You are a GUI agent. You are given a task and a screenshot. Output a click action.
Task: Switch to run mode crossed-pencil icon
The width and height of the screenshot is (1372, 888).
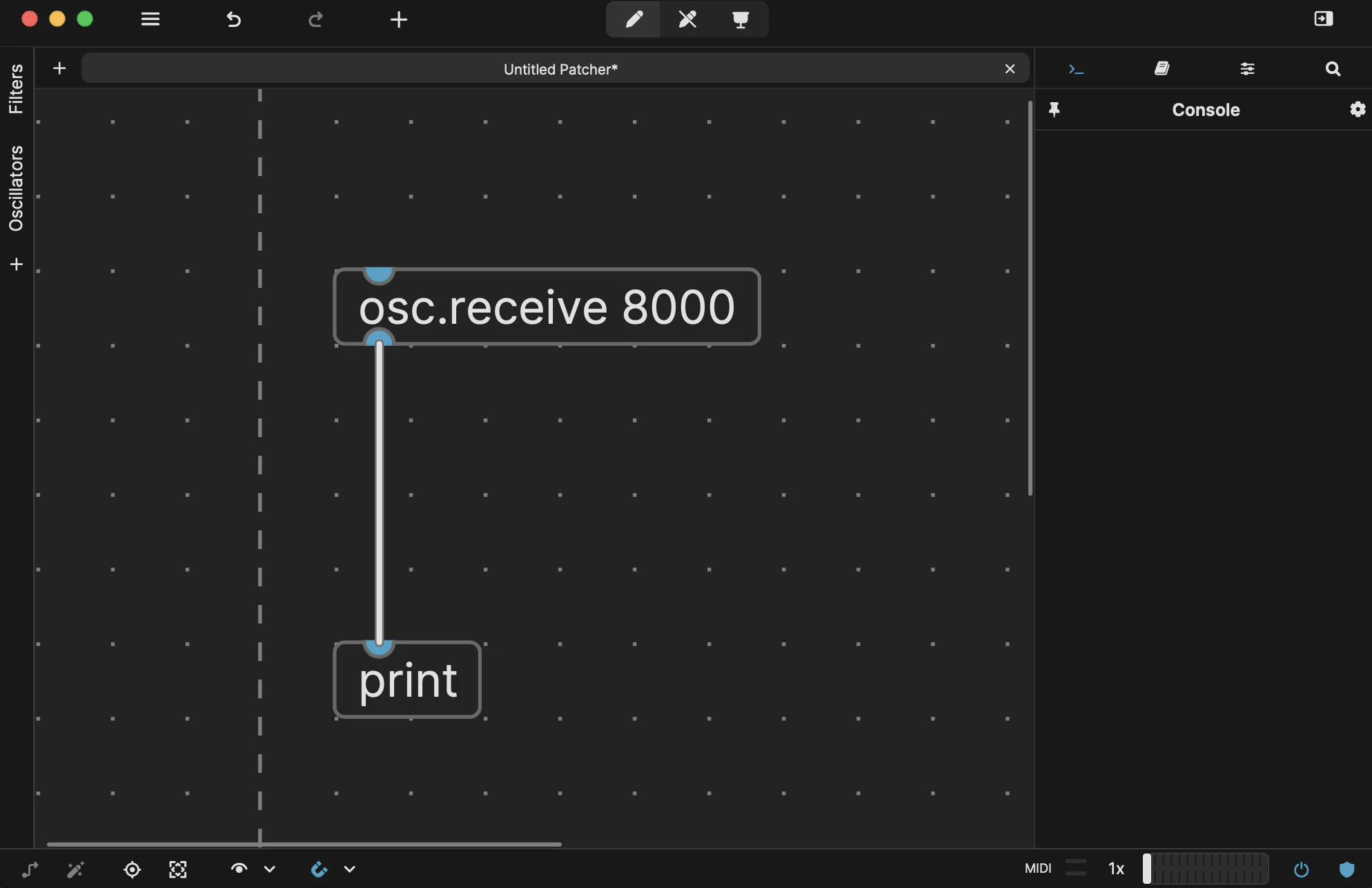[687, 19]
